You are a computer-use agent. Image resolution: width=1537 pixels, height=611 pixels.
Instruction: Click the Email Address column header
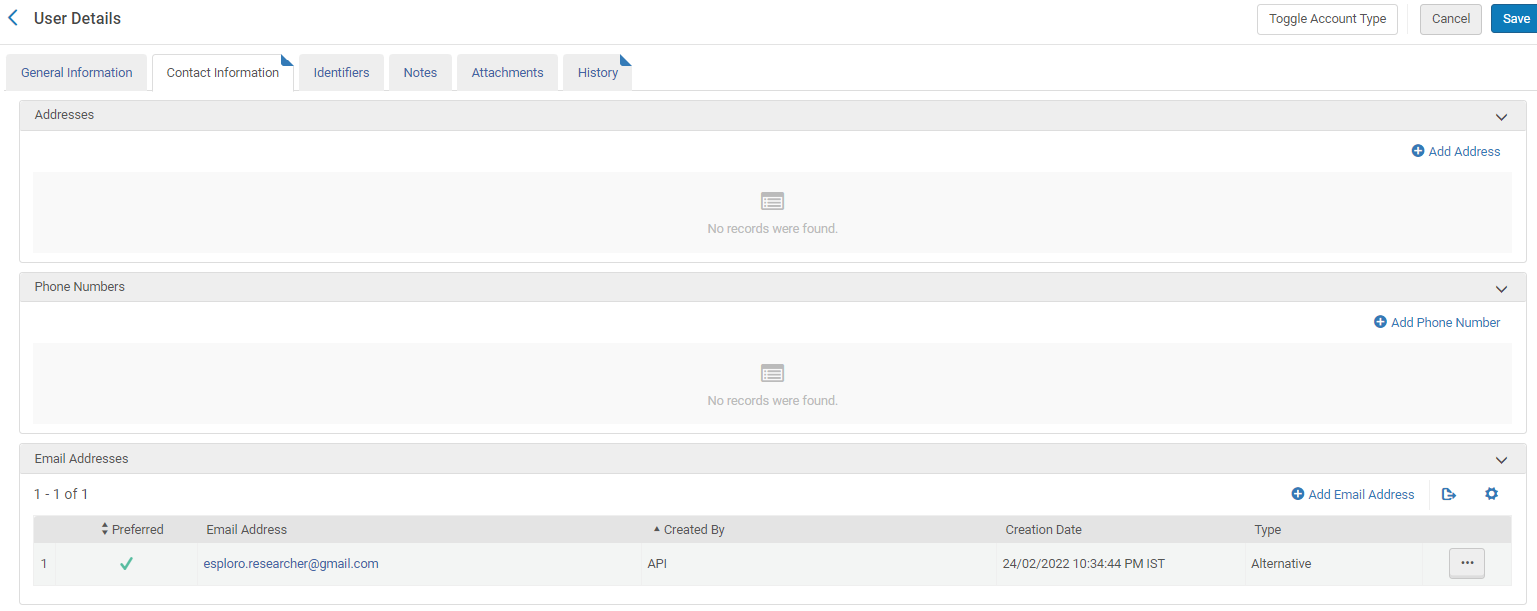pos(247,530)
